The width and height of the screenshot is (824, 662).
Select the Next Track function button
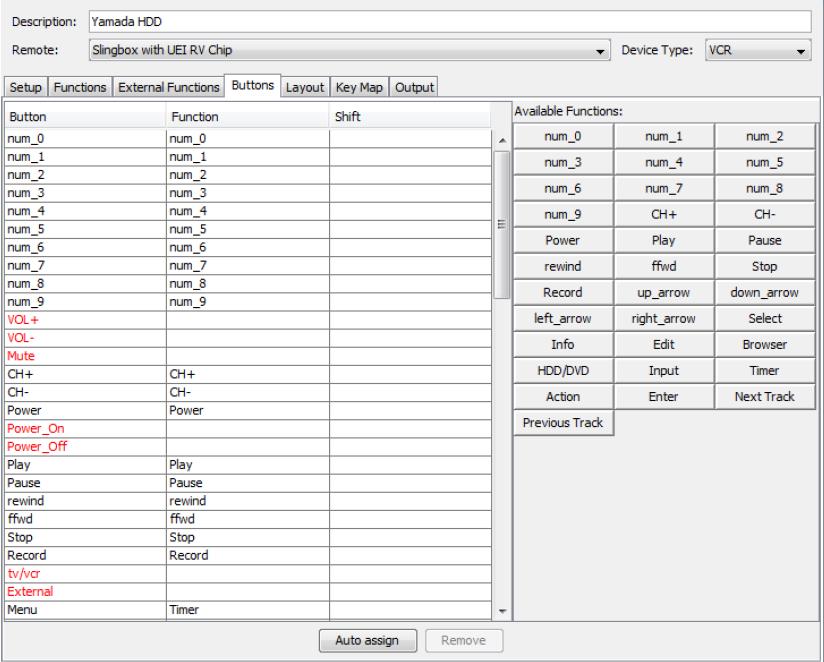tap(765, 397)
